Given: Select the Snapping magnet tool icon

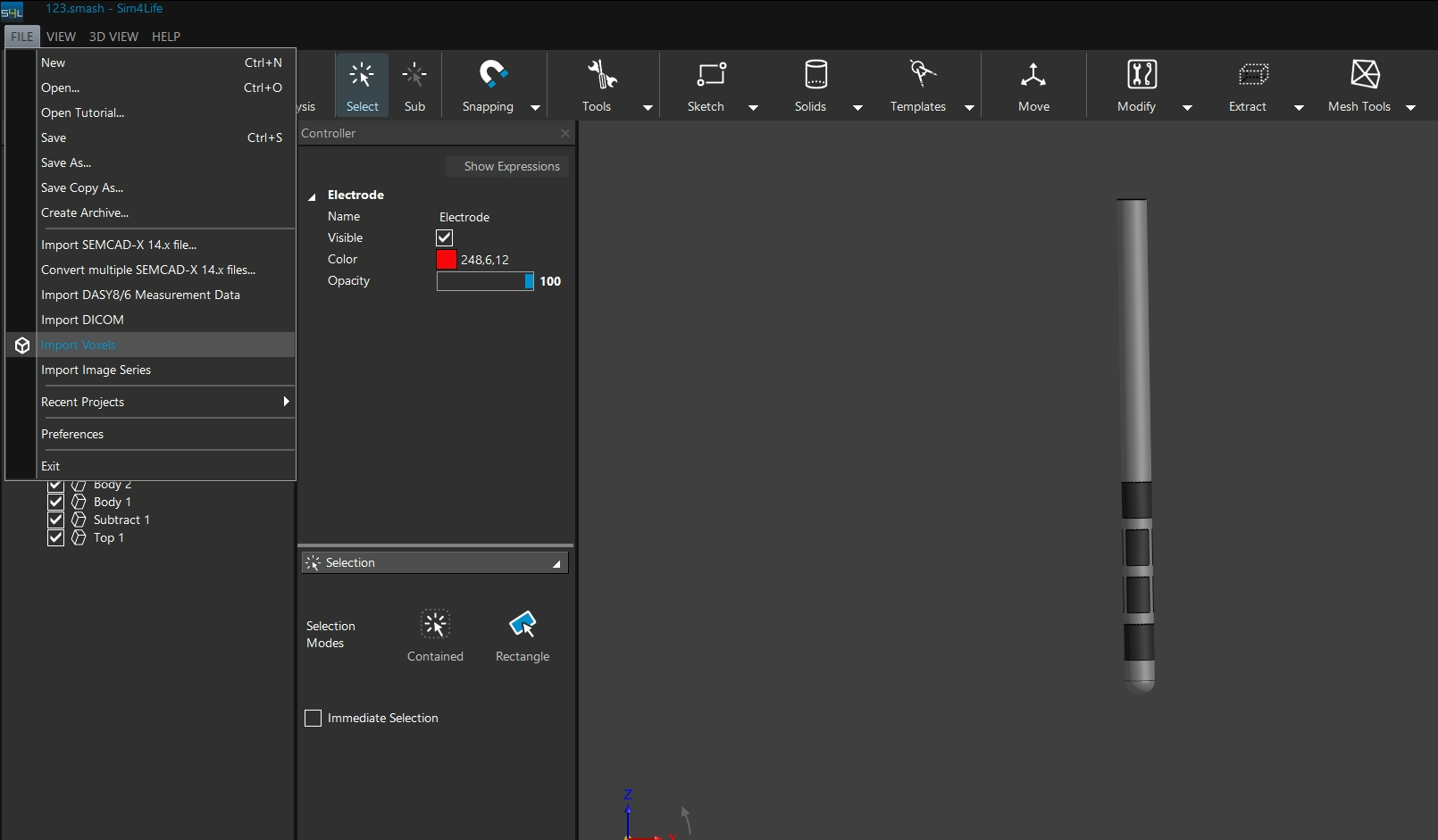Looking at the screenshot, I should point(492,74).
